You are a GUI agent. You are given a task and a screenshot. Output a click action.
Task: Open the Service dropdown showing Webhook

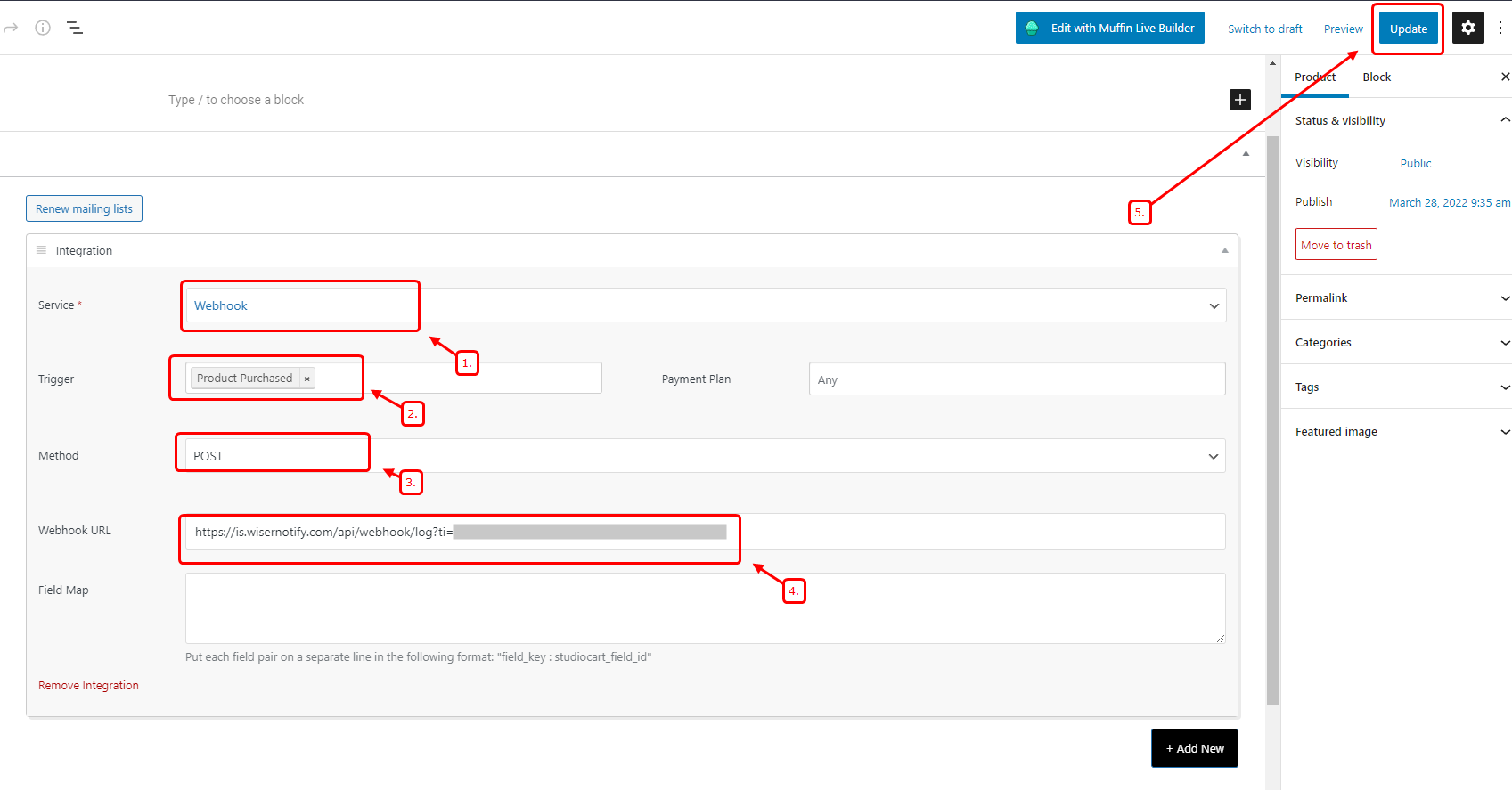click(x=705, y=305)
